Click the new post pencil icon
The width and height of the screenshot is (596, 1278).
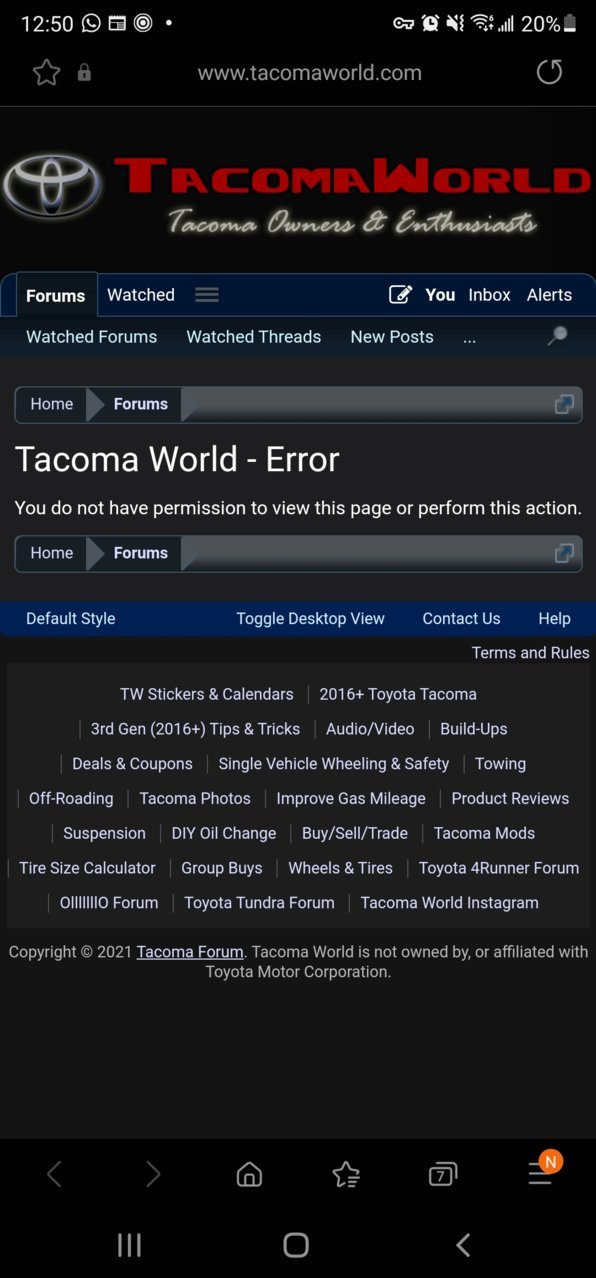pos(400,294)
